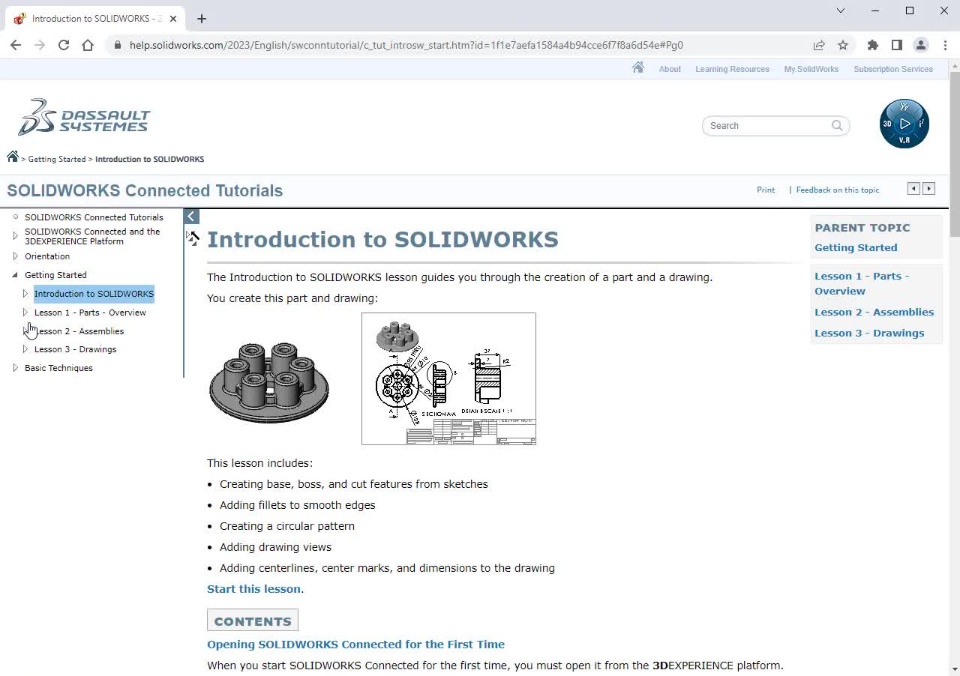Viewport: 960px width, 676px height.
Task: Open Lesson 1 - Parts - Overview sidebar link
Action: click(x=862, y=284)
